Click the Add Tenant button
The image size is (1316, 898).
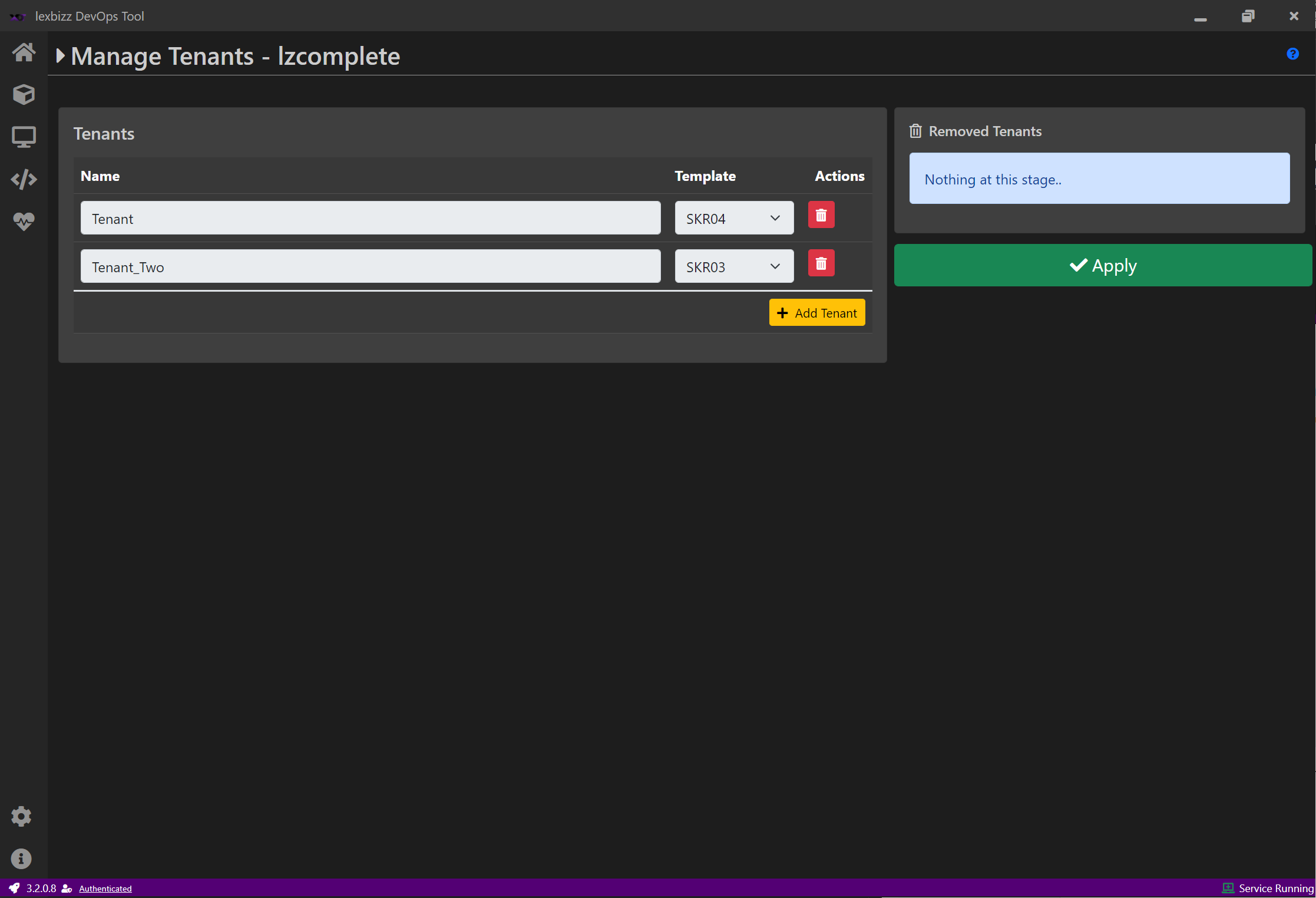point(817,312)
